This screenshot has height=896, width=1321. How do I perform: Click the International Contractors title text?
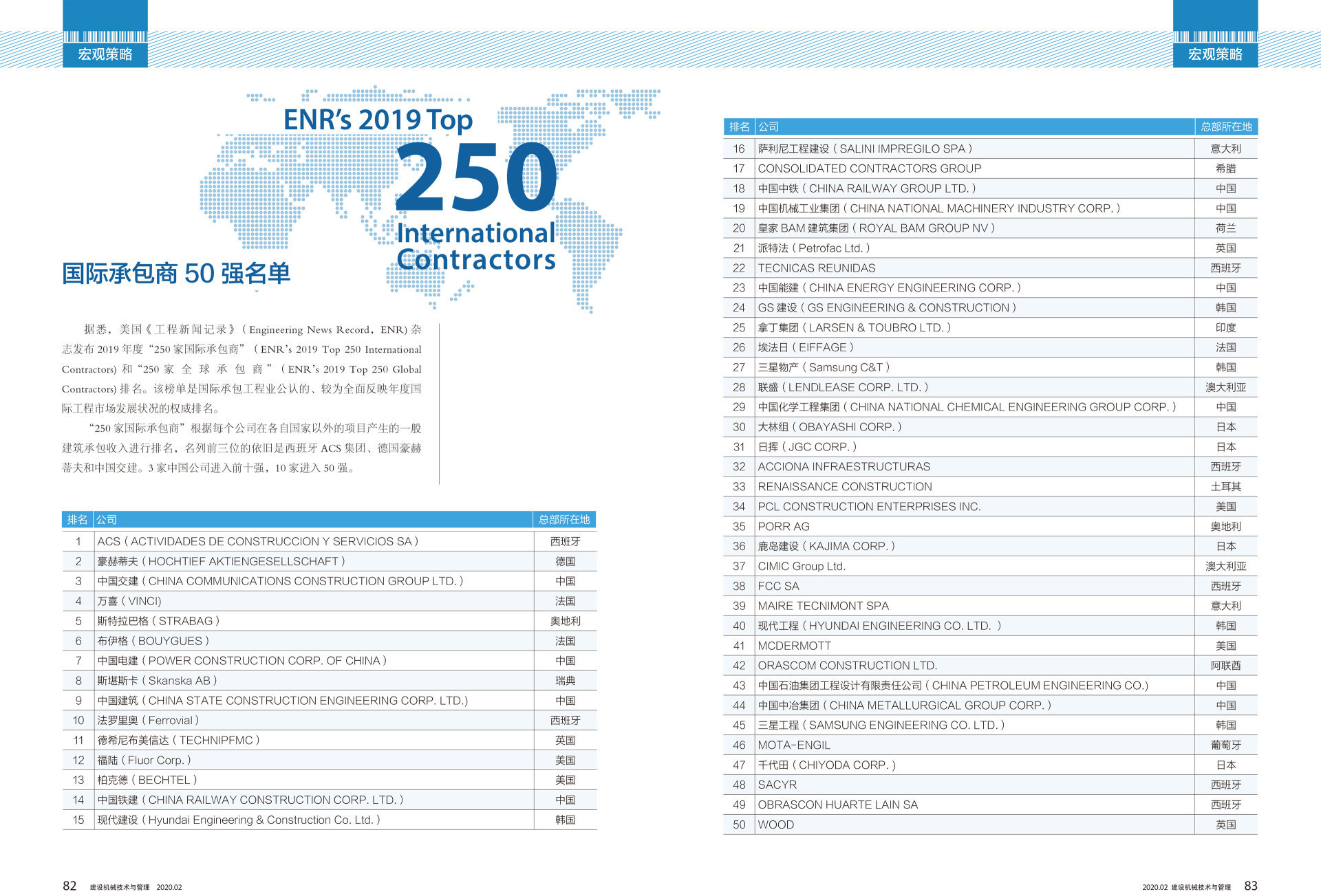coord(476,246)
